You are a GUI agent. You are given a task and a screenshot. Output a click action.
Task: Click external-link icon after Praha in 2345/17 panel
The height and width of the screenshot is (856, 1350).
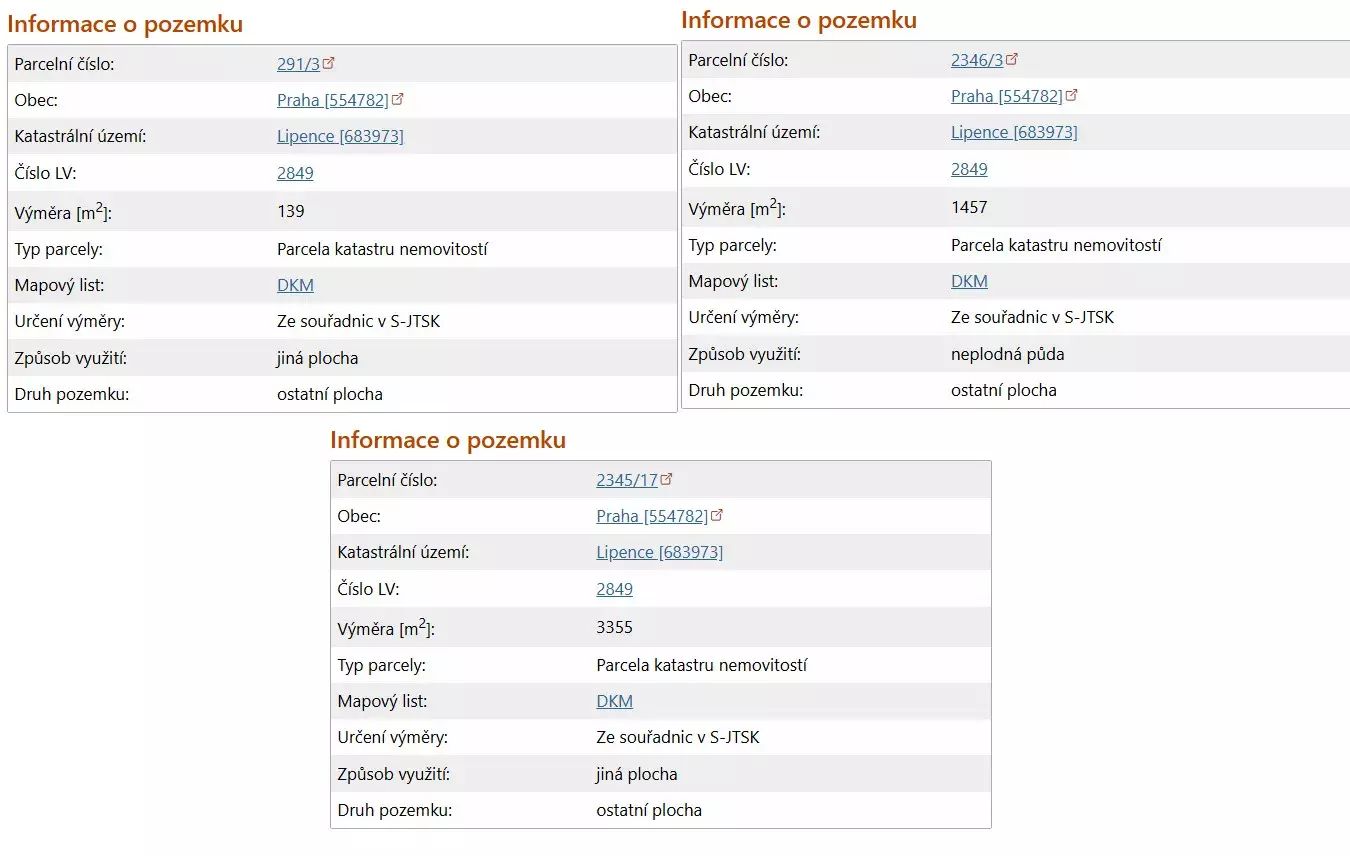pyautogui.click(x=717, y=515)
